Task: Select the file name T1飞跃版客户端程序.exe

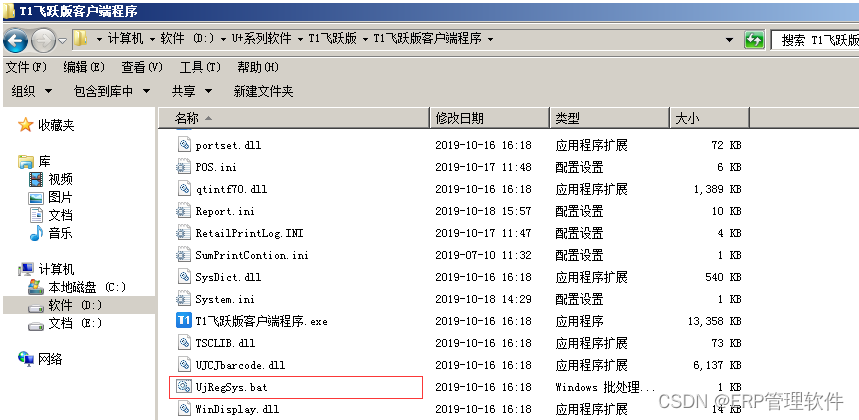Action: [261, 321]
